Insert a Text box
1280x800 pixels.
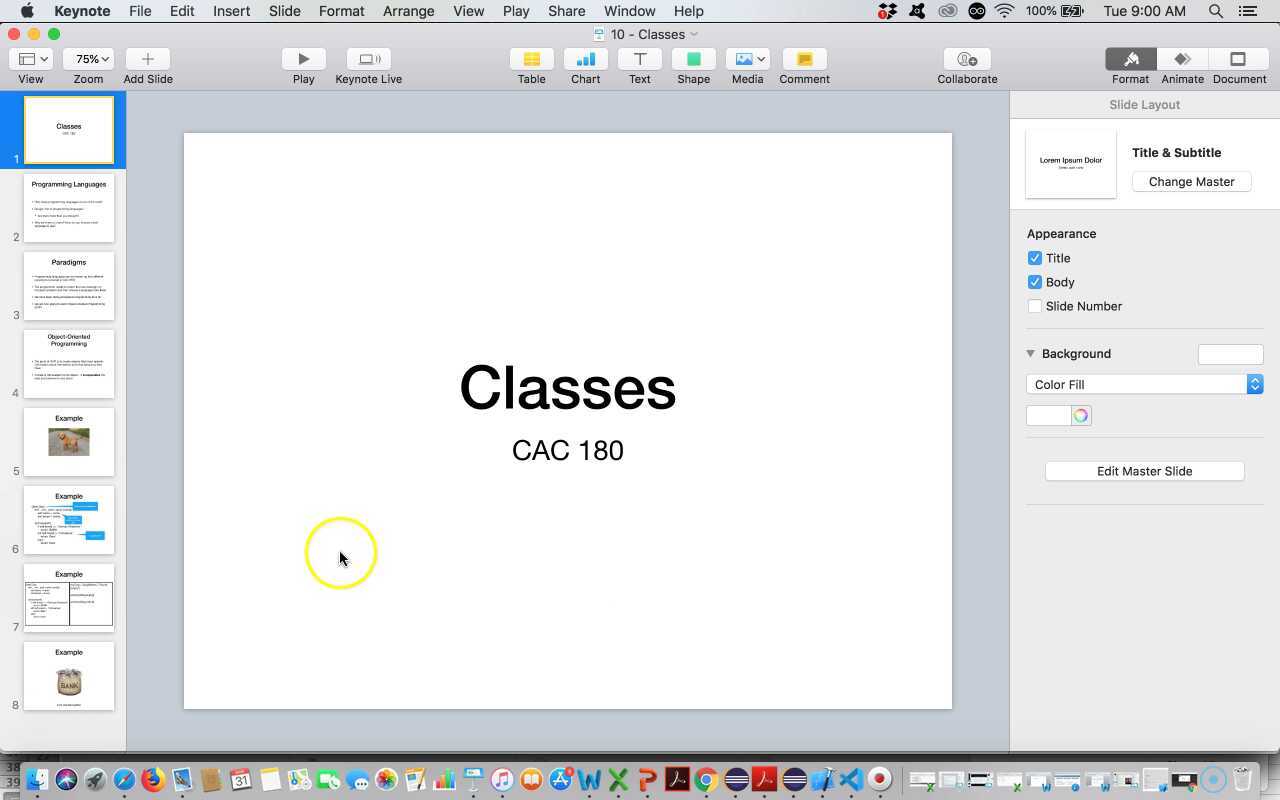tap(639, 65)
